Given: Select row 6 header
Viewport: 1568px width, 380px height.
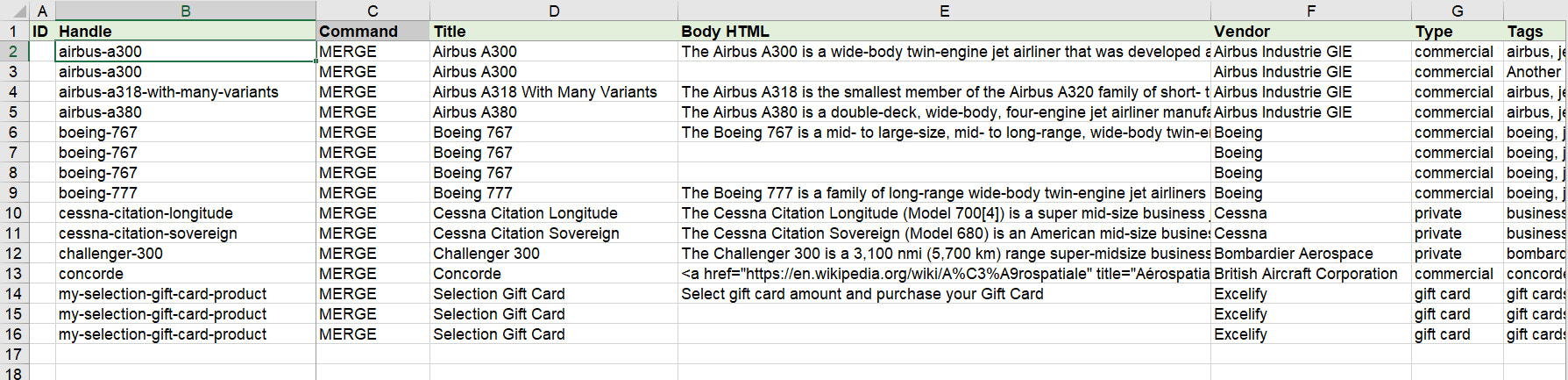Looking at the screenshot, I should 13,133.
